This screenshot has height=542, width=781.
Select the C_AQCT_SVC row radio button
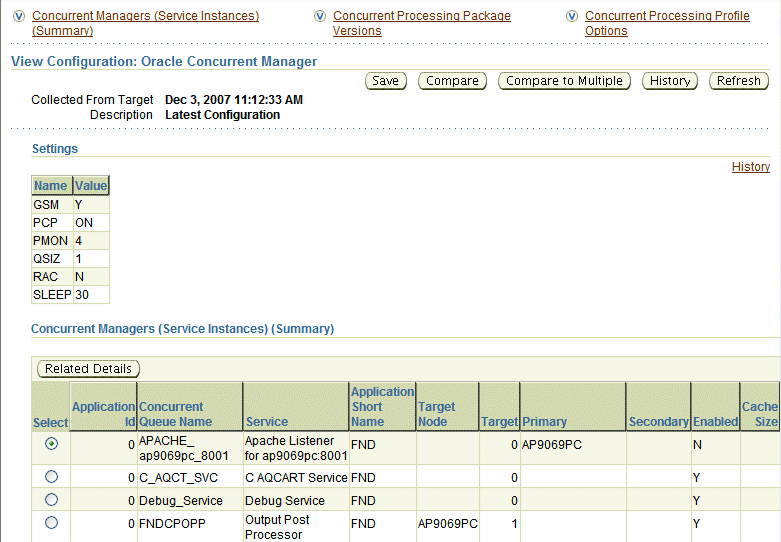[x=51, y=477]
